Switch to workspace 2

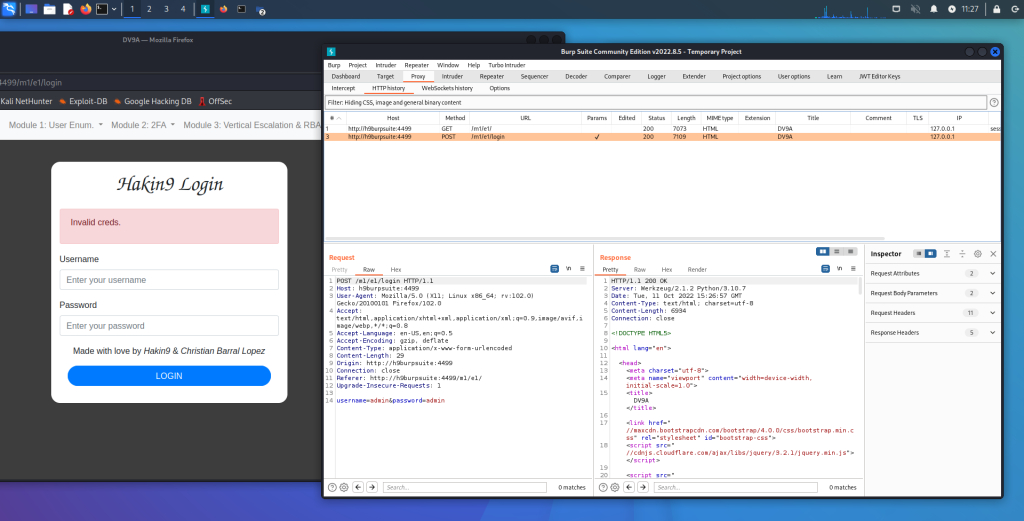click(149, 9)
